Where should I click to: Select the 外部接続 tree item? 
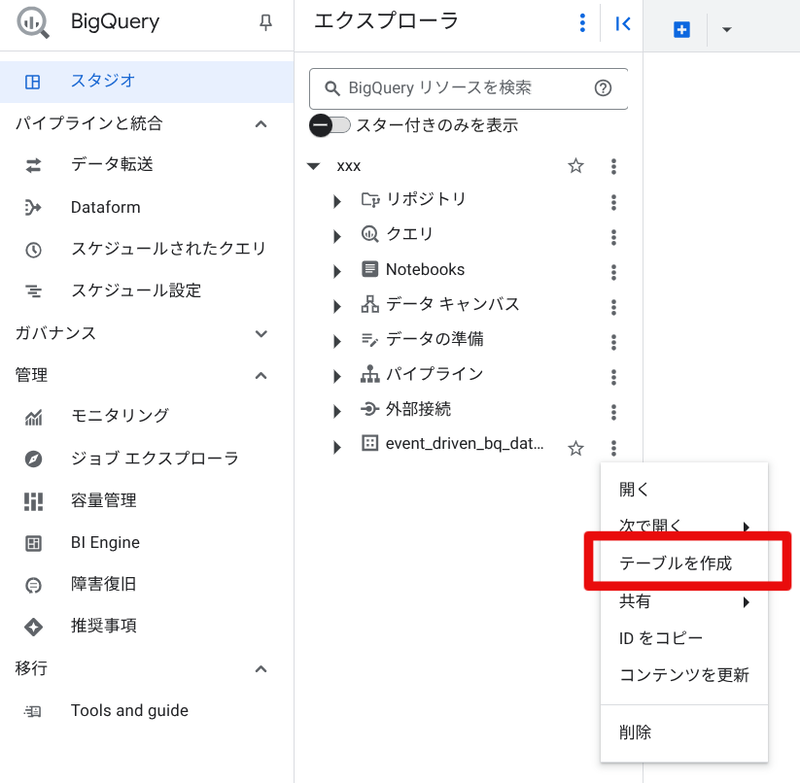[x=418, y=409]
